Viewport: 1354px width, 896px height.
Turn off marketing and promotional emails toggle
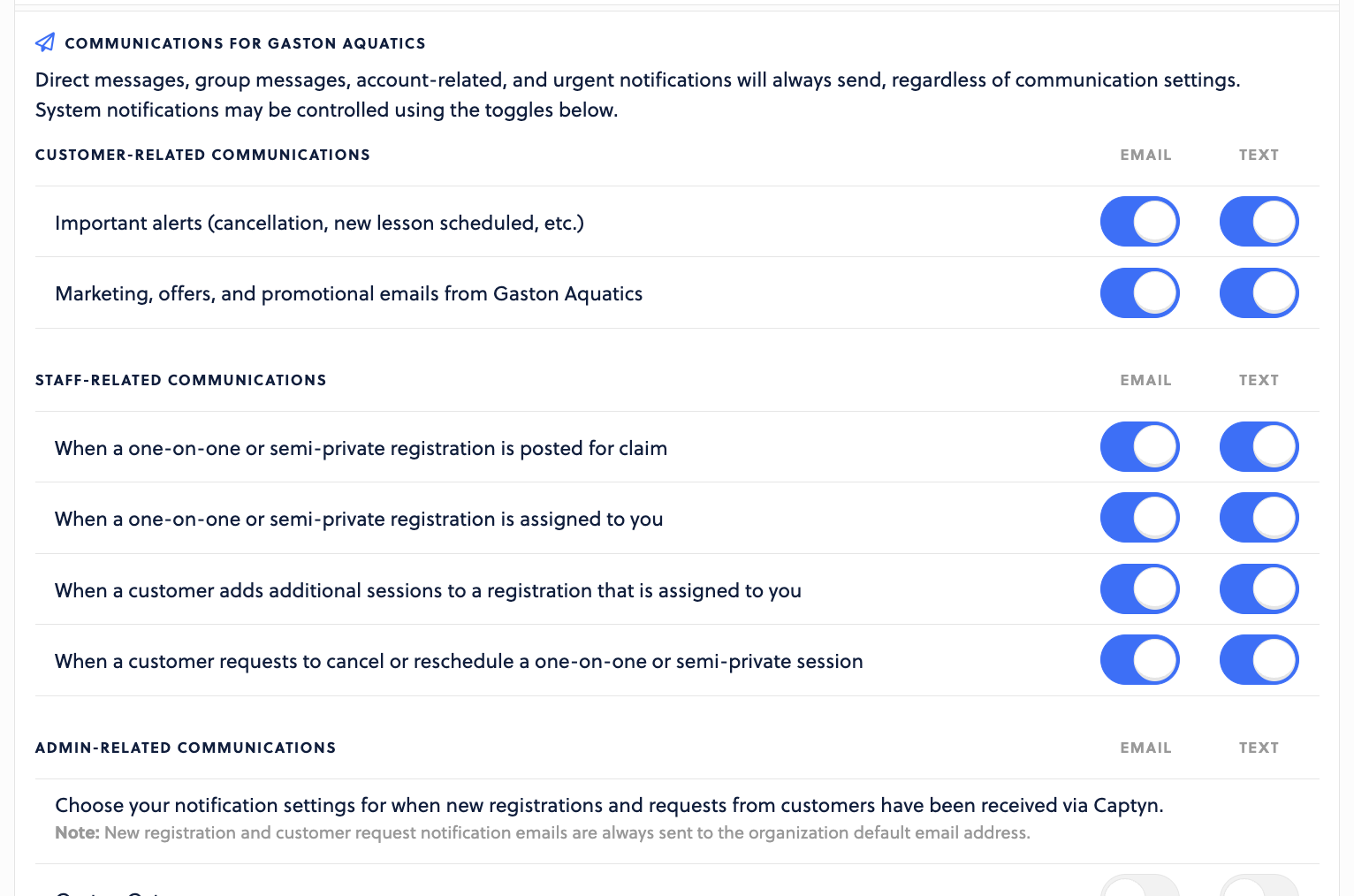pos(1139,293)
